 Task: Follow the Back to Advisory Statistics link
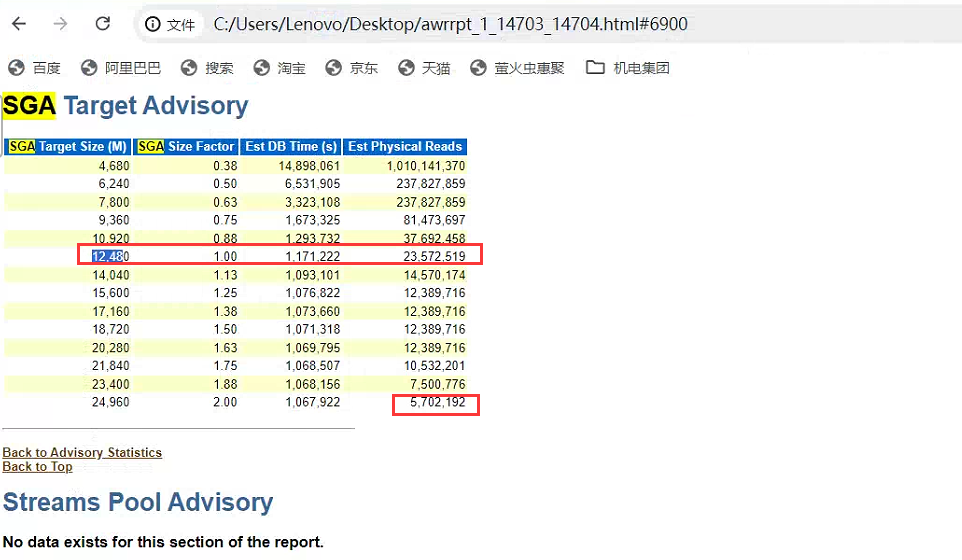[82, 453]
